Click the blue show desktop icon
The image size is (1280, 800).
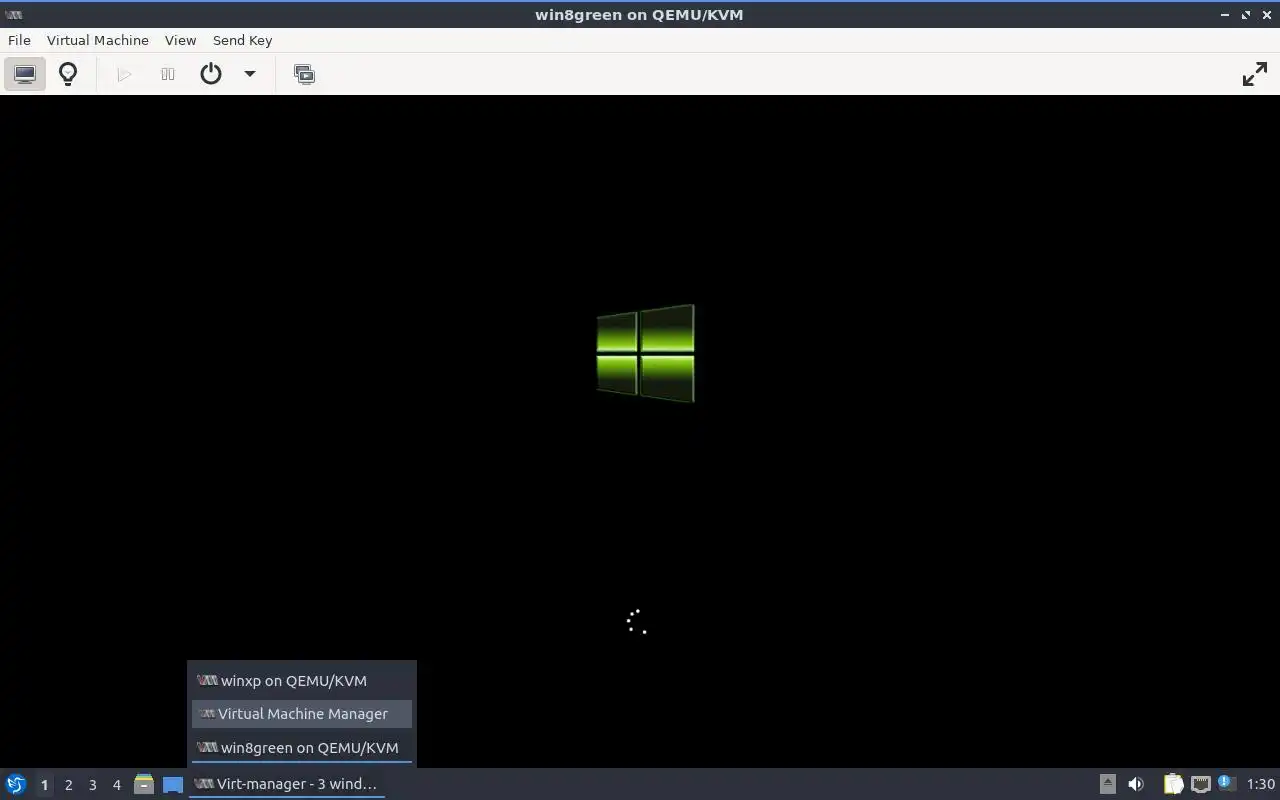(x=173, y=785)
